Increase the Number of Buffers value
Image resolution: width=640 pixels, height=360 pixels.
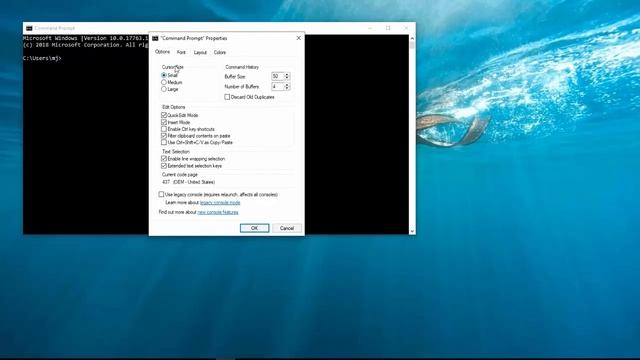[287, 85]
